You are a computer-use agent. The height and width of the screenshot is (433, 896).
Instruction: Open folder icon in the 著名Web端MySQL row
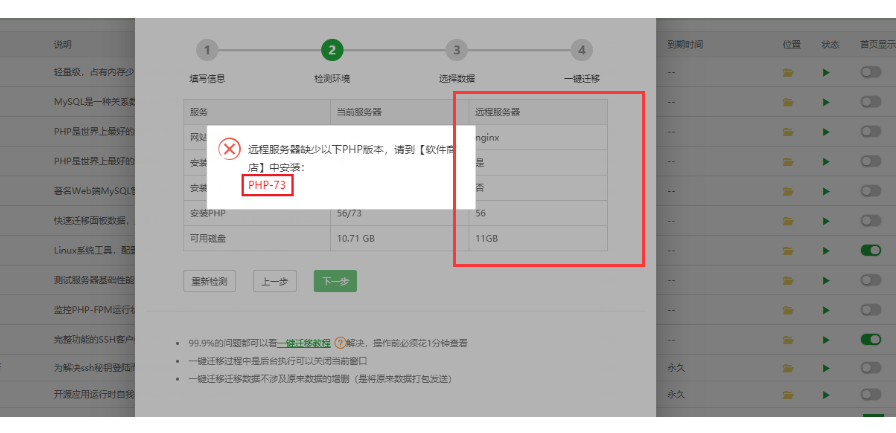click(789, 191)
